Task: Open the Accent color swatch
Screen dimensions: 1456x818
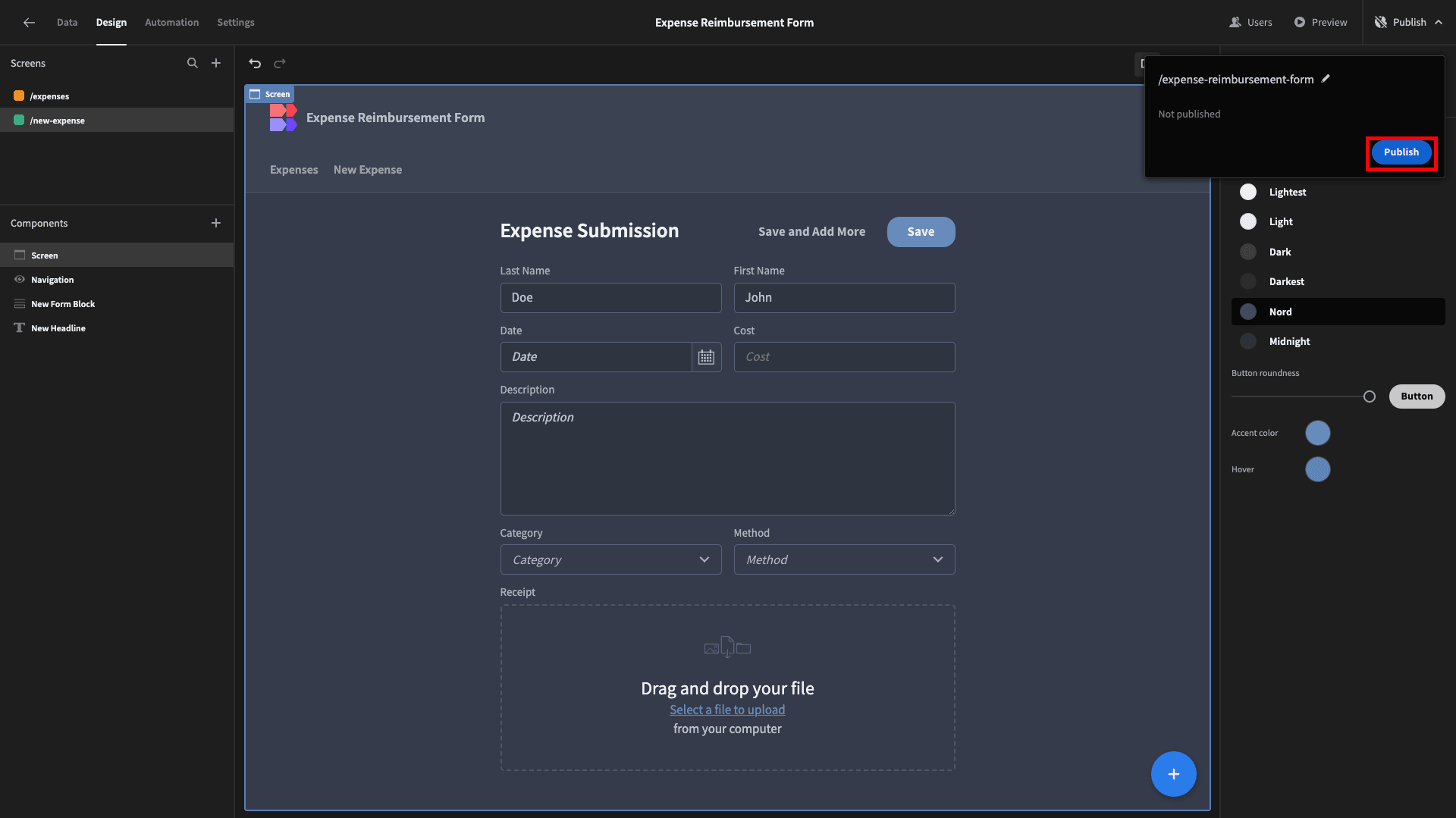Action: click(x=1317, y=434)
